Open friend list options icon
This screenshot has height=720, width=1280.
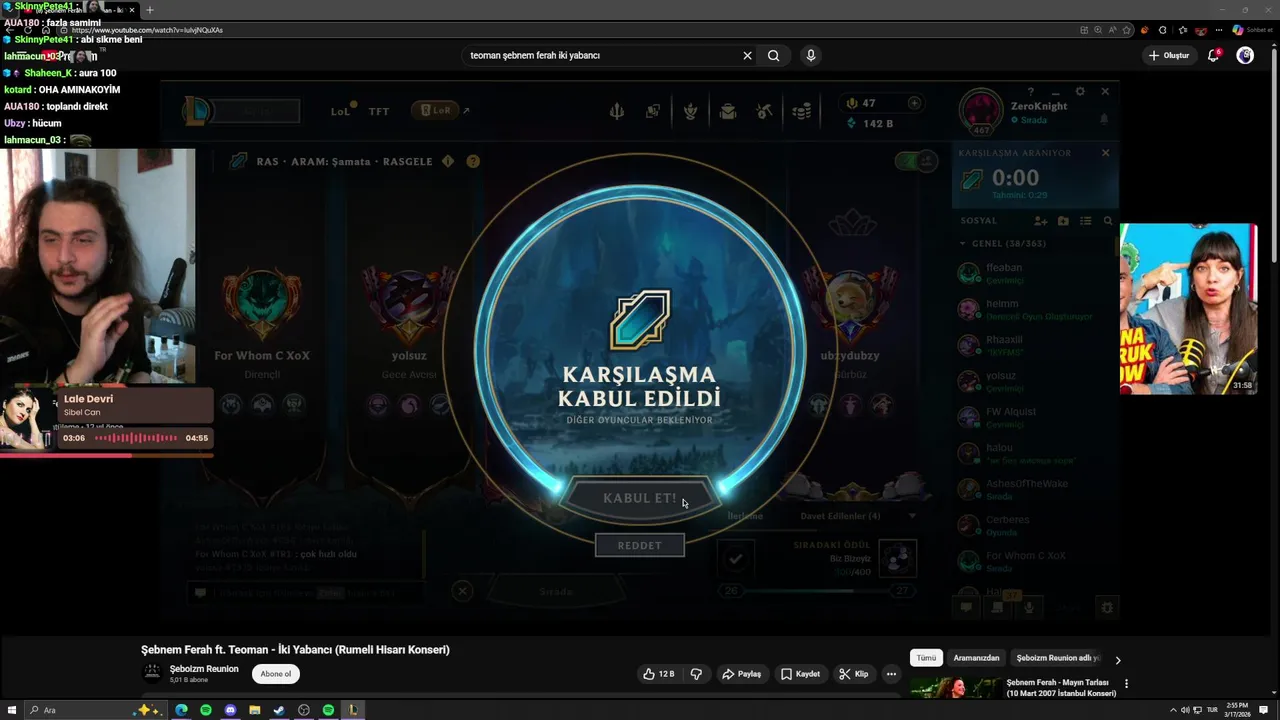tap(1085, 221)
